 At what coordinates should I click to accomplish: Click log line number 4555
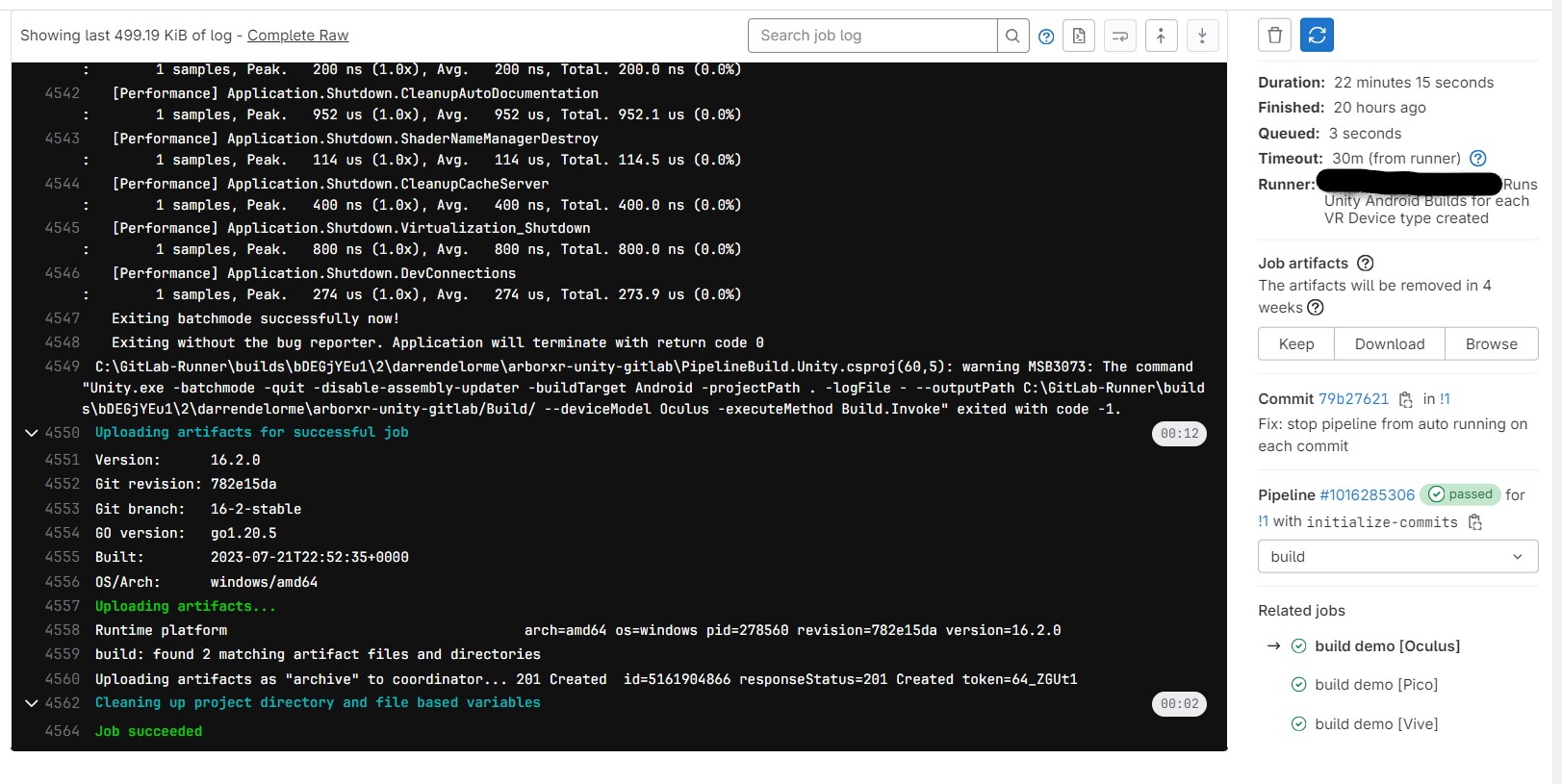point(63,557)
